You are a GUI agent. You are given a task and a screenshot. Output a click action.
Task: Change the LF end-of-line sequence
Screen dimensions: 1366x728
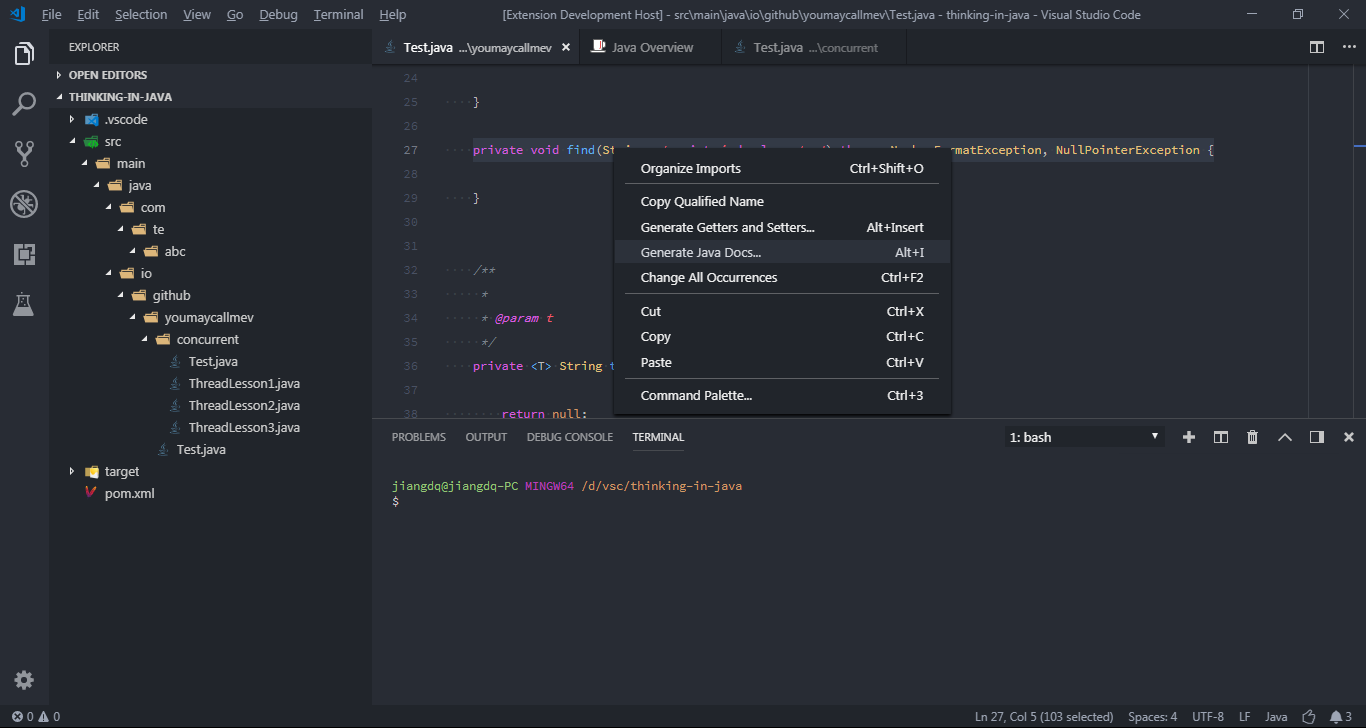1244,717
